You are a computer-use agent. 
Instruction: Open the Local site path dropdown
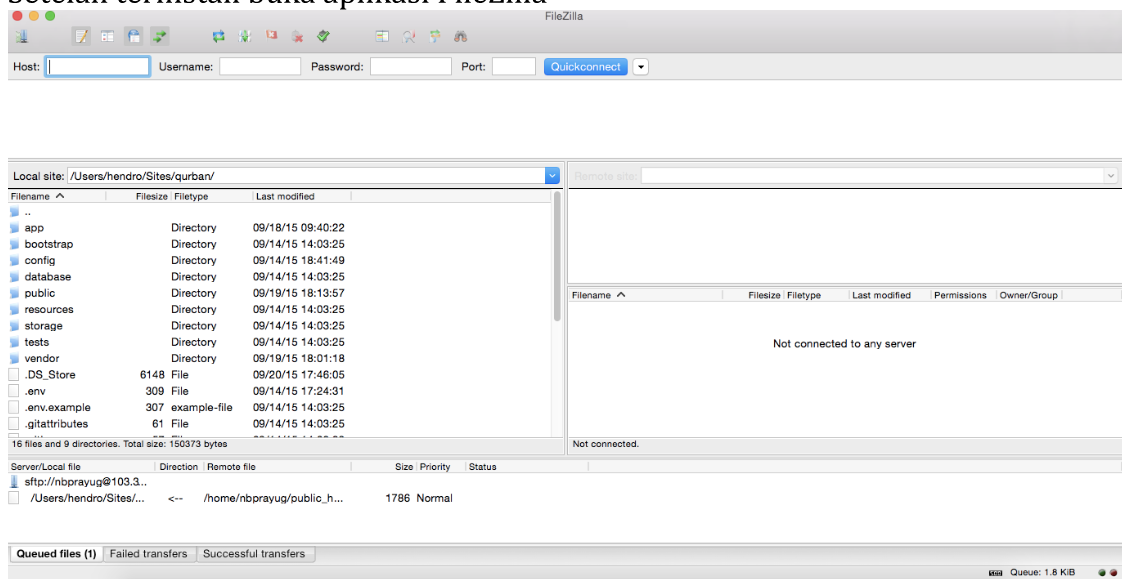pyautogui.click(x=552, y=174)
